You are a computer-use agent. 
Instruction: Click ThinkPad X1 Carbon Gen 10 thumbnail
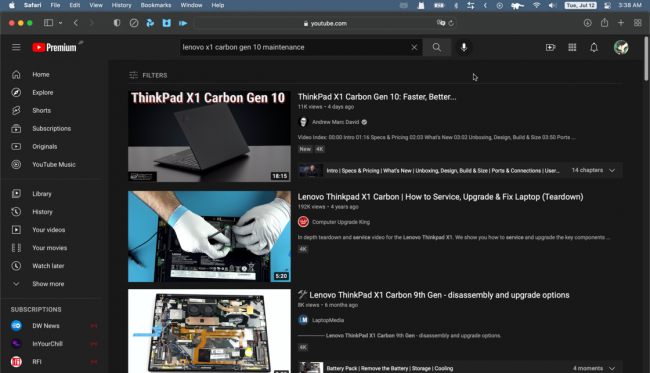[209, 136]
